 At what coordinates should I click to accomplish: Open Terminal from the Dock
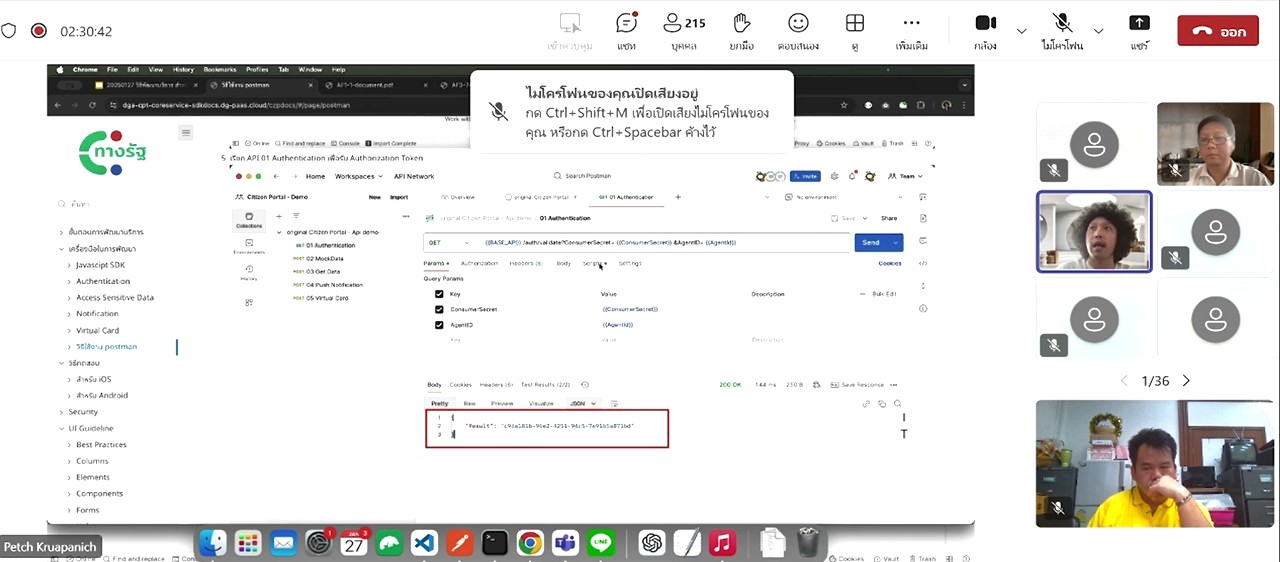tap(494, 543)
